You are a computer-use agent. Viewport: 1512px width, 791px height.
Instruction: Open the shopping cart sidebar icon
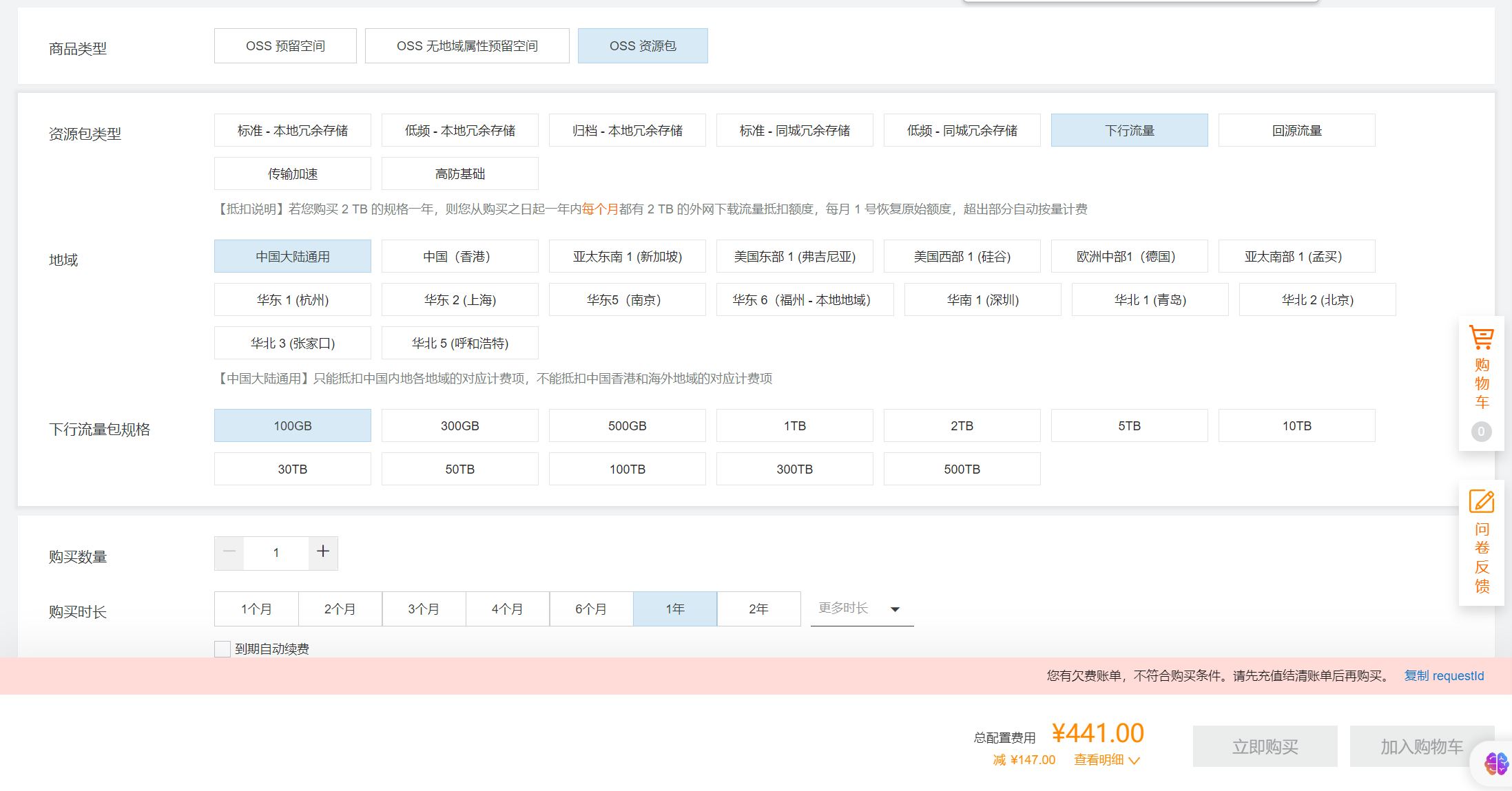point(1481,338)
